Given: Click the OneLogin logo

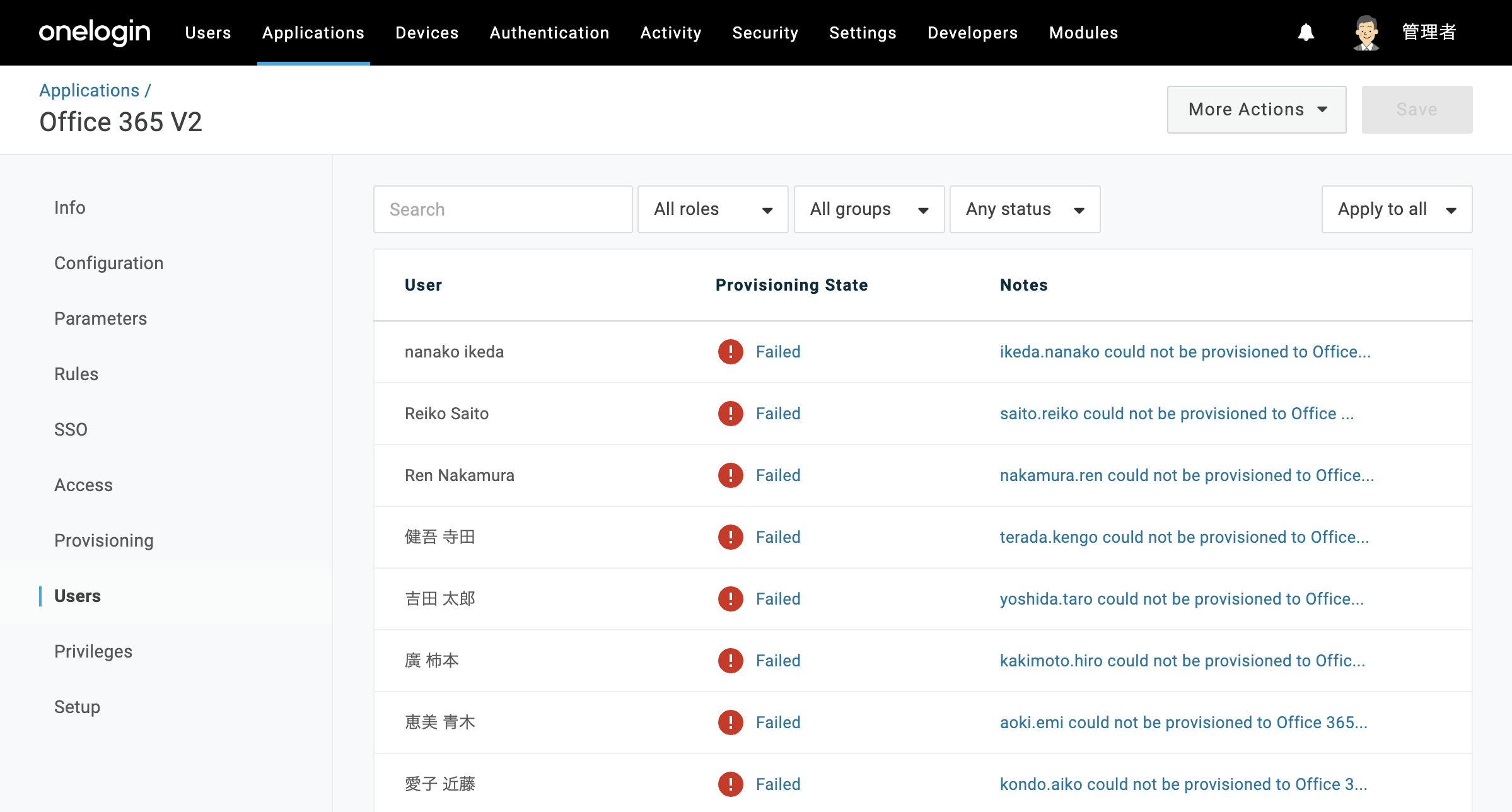Looking at the screenshot, I should [95, 32].
